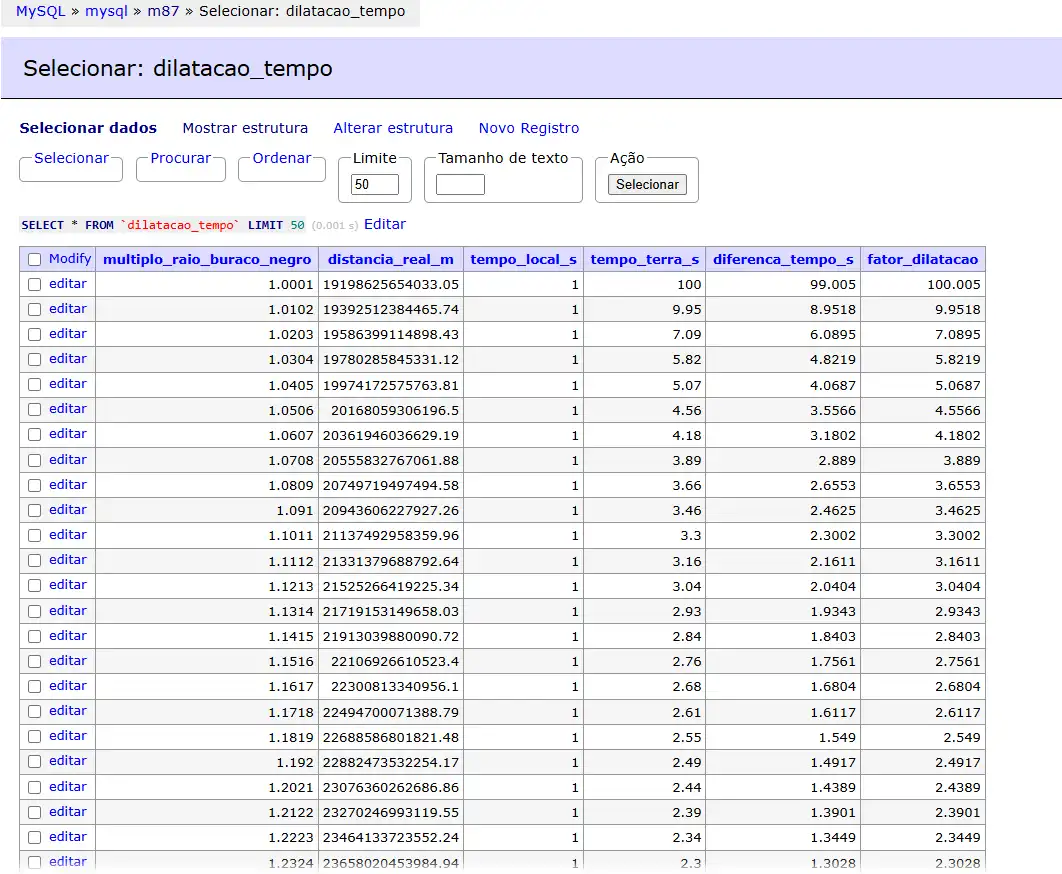Viewport: 1062px width, 874px height.
Task: Click the SQL query text SELECT statement
Action: [x=163, y=225]
